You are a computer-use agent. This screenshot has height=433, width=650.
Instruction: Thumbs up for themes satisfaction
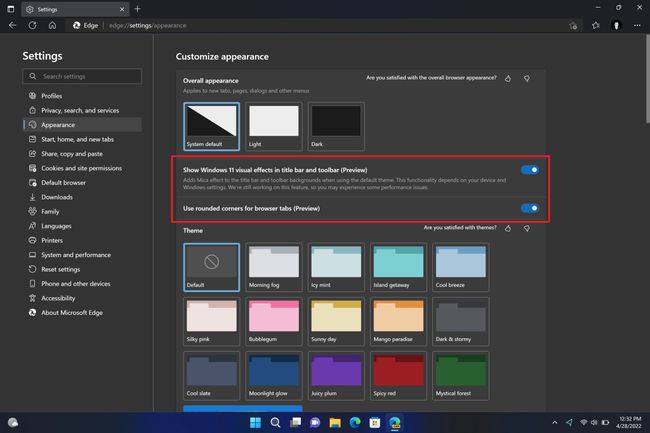pyautogui.click(x=508, y=228)
